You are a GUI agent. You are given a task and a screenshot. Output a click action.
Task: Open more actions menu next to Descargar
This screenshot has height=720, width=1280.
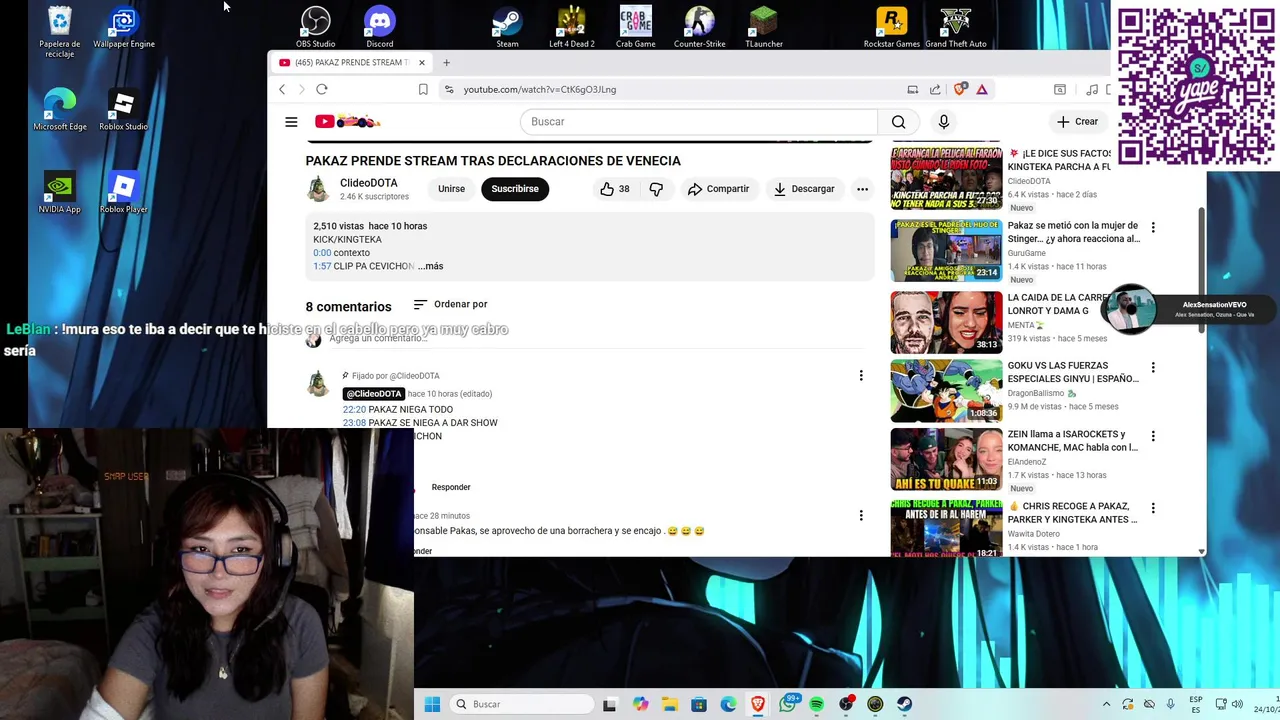[x=862, y=189]
